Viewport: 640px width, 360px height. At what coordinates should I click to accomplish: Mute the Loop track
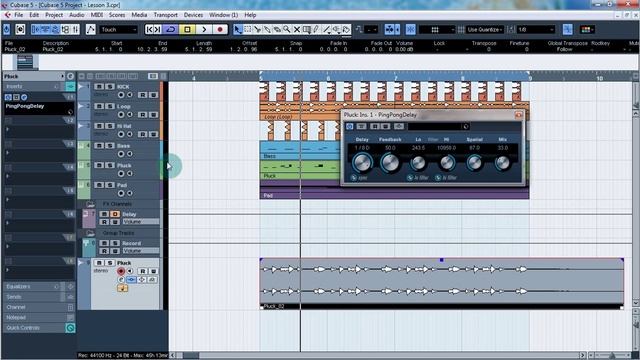click(99, 106)
